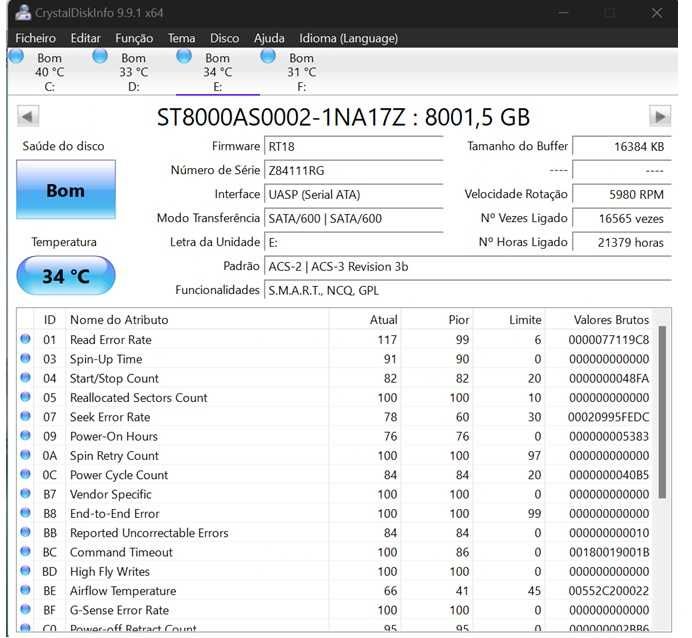Click raw value 0000077119C8
The height and width of the screenshot is (638, 692).
point(609,340)
